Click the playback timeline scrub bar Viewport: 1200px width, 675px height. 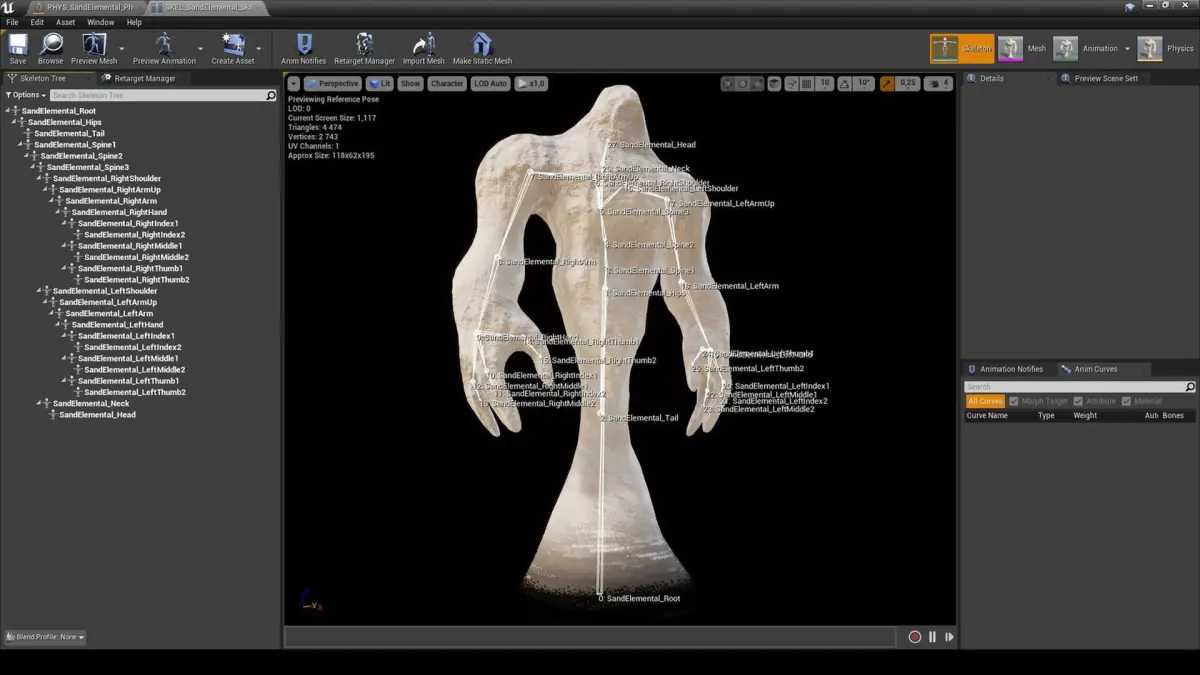point(590,637)
